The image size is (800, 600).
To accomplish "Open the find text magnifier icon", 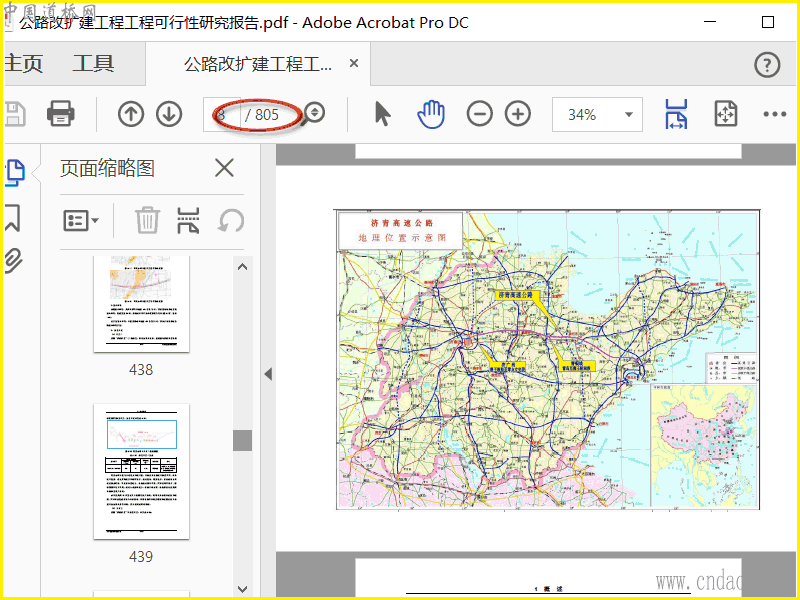I will [x=313, y=114].
